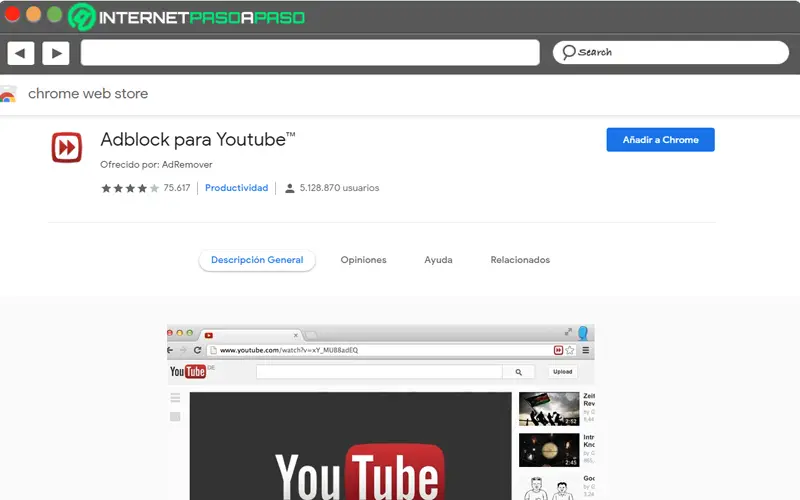800x500 pixels.
Task: Click the InternetPasoAPaso logo
Action: 186,17
